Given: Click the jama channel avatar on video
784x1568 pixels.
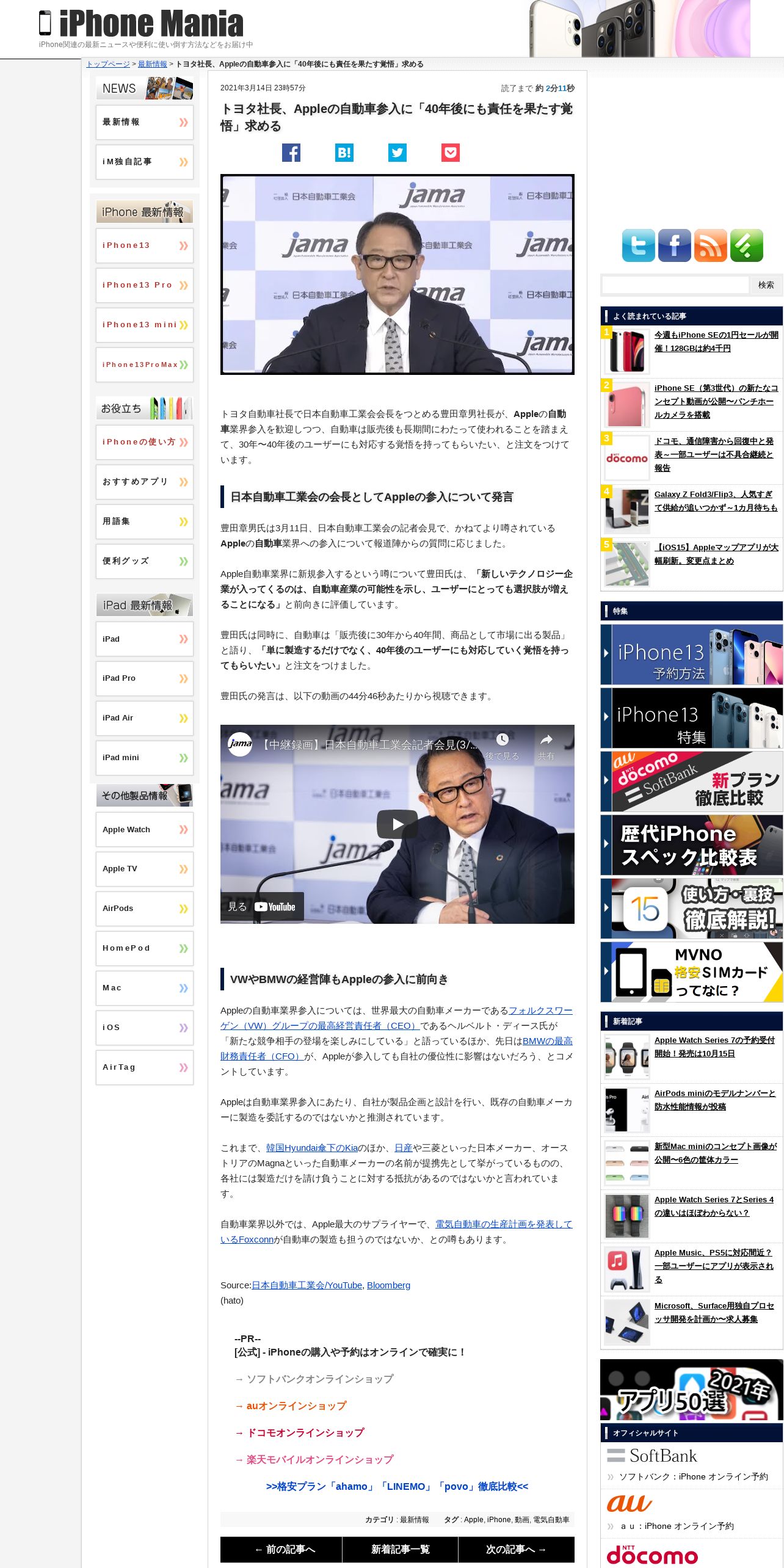Looking at the screenshot, I should [x=240, y=744].
